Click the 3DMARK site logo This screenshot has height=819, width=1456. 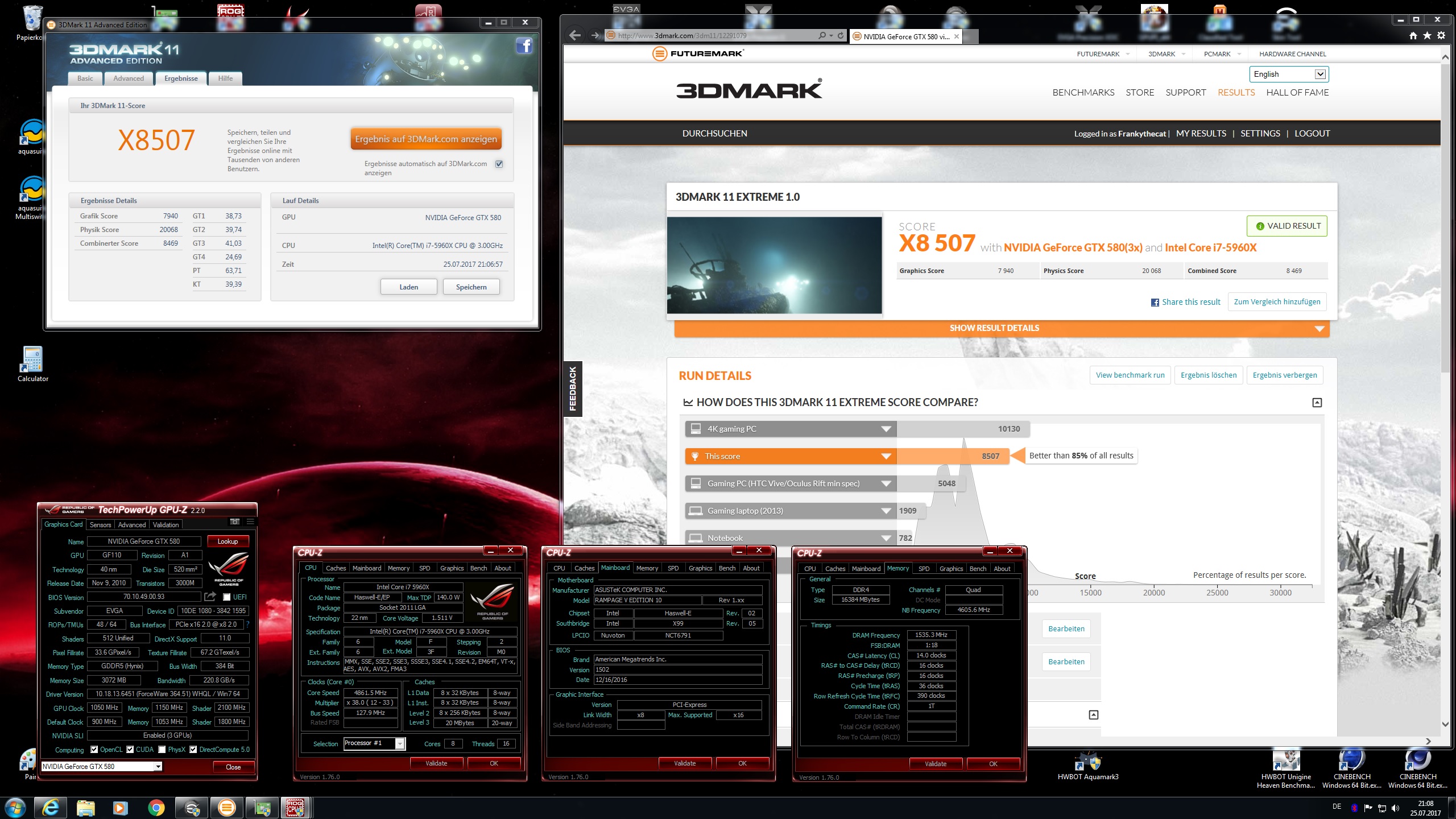tap(749, 90)
